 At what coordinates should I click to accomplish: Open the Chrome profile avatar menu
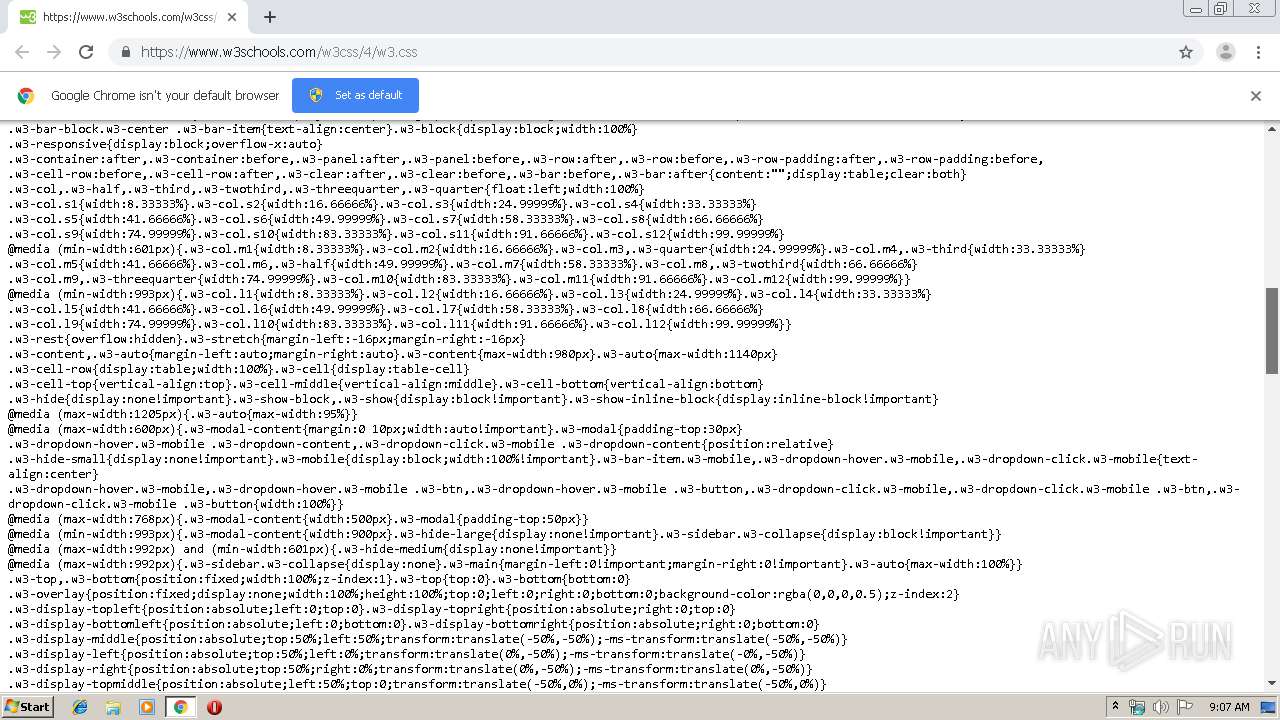click(x=1225, y=52)
